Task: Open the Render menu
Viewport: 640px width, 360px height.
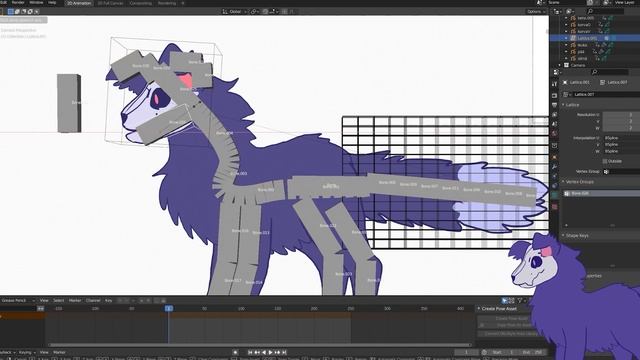Action: pyautogui.click(x=18, y=2)
